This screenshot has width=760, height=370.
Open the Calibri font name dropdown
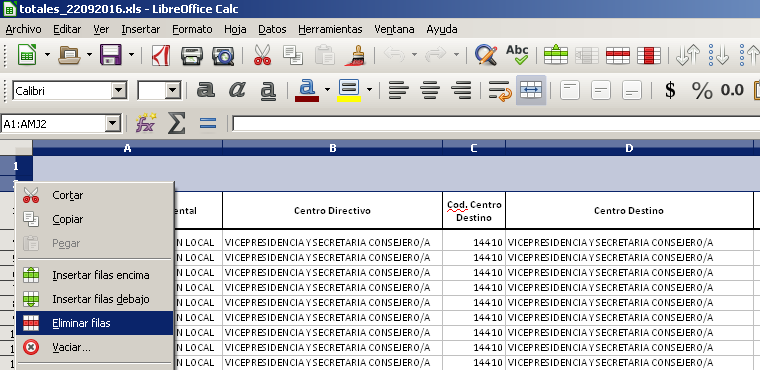tap(118, 91)
